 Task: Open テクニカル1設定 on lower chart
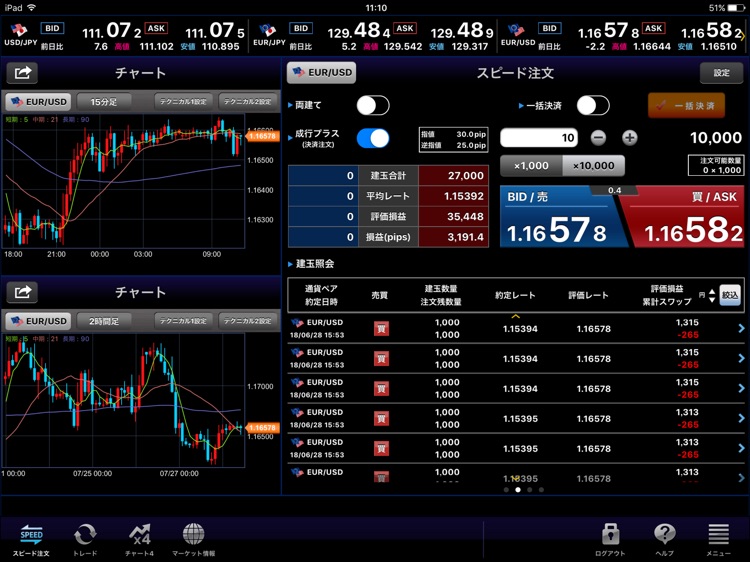tap(183, 321)
